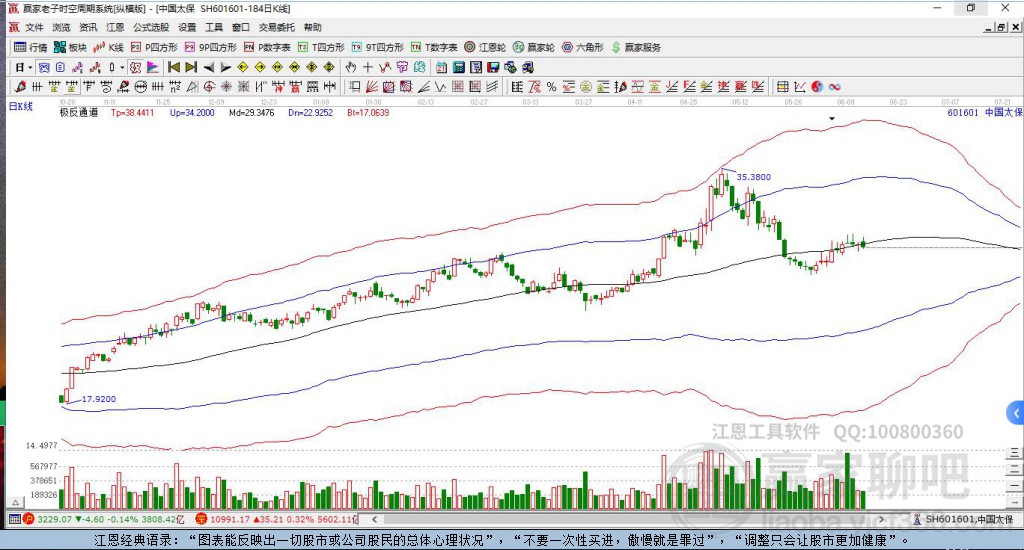Open the 设置 menu
This screenshot has height=550, width=1024.
point(187,27)
